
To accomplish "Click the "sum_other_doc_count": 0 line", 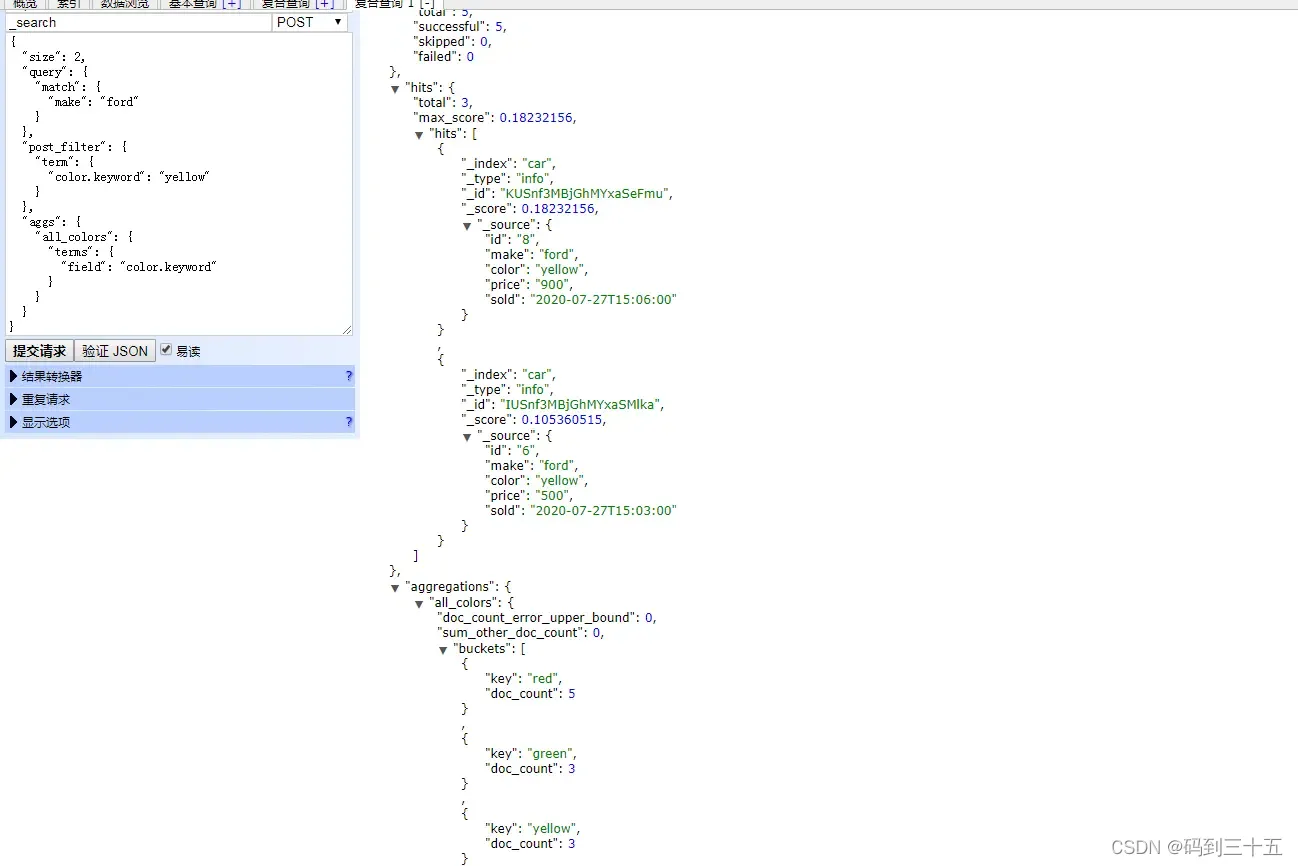I will 520,633.
